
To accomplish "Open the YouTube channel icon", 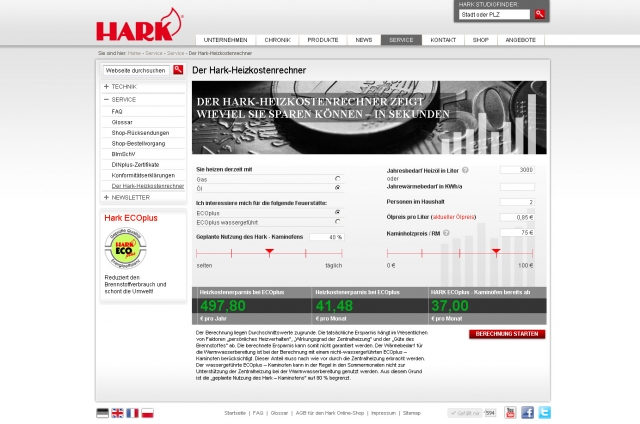I will pos(510,413).
